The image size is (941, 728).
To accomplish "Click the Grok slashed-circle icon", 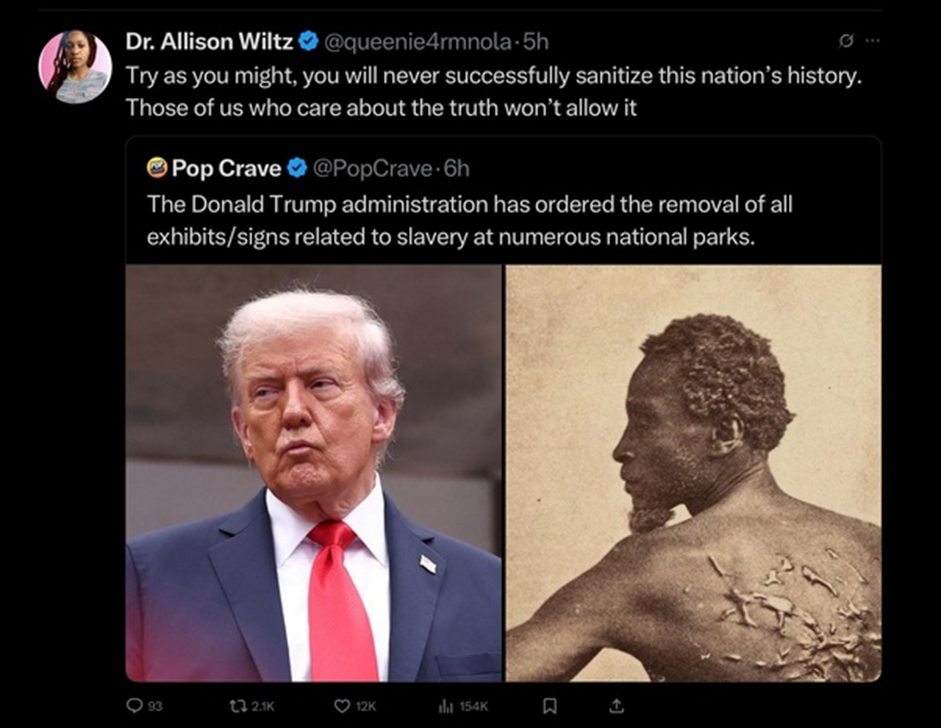I will (x=846, y=41).
